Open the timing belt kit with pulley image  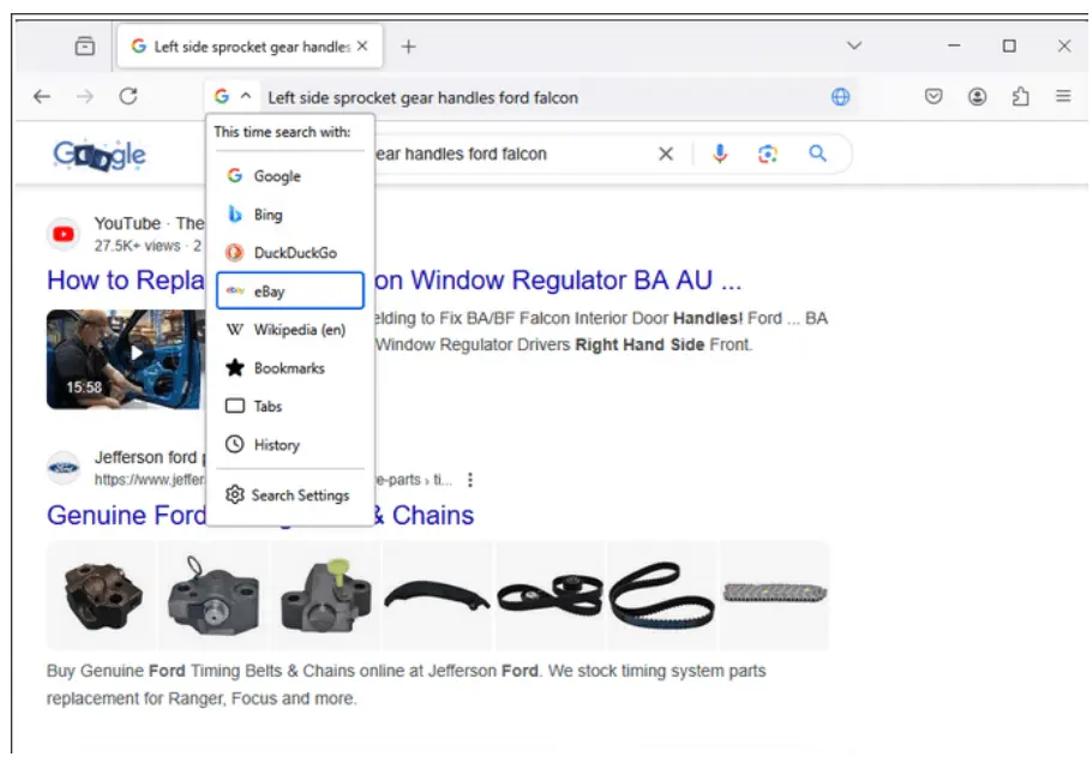click(x=550, y=595)
